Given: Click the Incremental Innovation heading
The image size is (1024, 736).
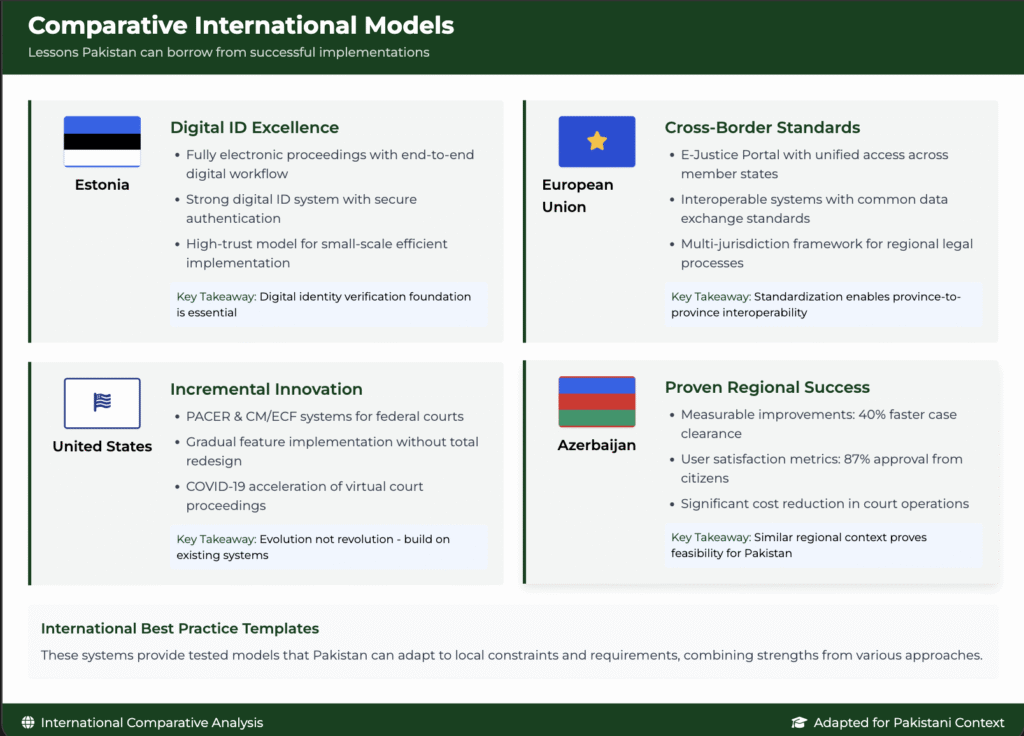Looking at the screenshot, I should [x=266, y=389].
